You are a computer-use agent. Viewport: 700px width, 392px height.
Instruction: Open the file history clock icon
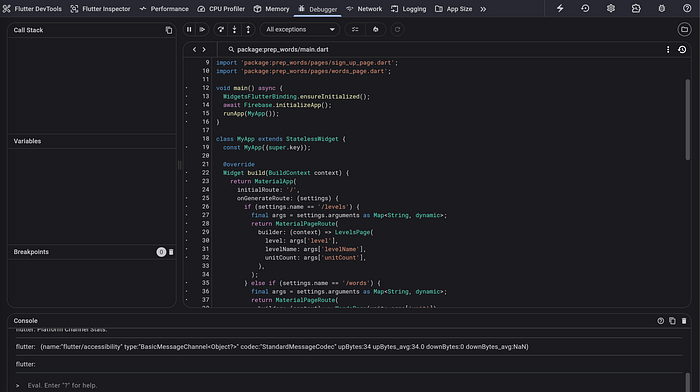[682, 50]
